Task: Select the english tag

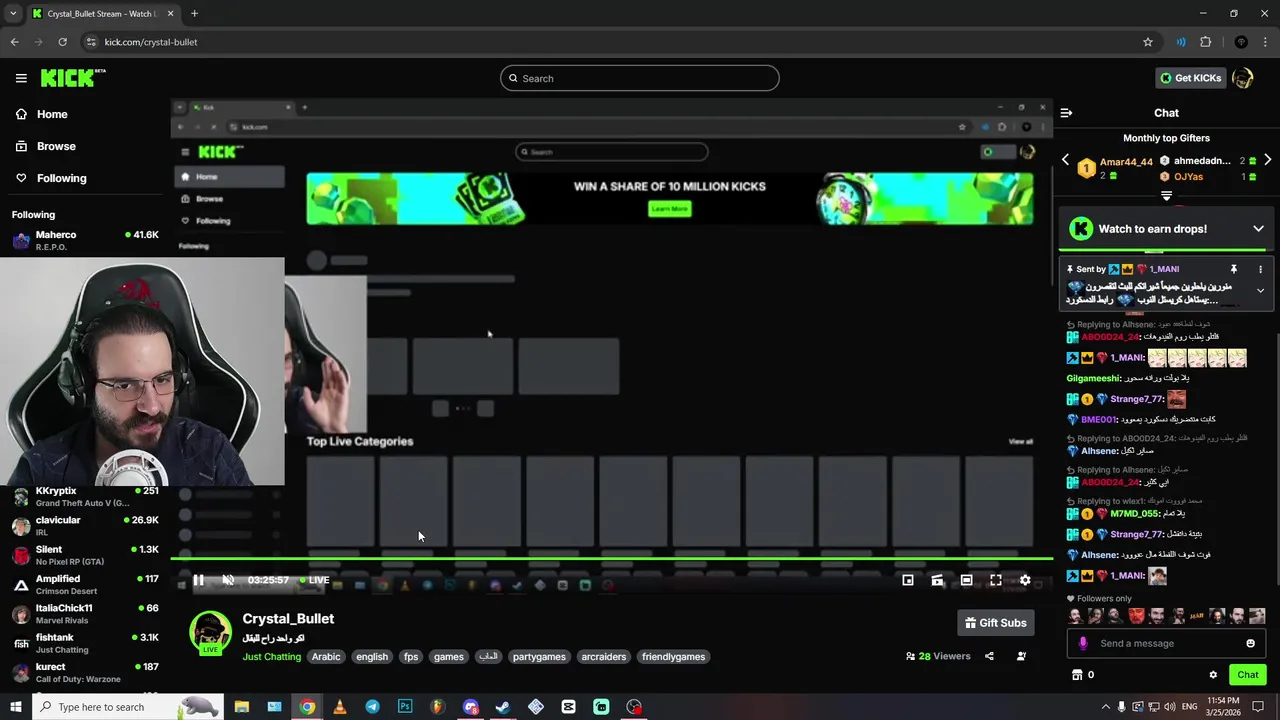Action: (x=371, y=657)
